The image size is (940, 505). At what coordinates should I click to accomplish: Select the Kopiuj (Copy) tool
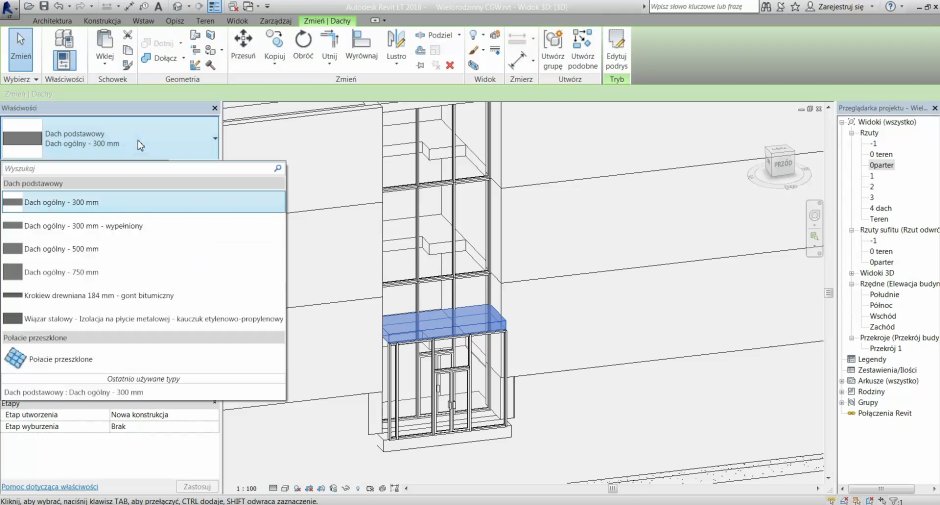click(x=274, y=40)
